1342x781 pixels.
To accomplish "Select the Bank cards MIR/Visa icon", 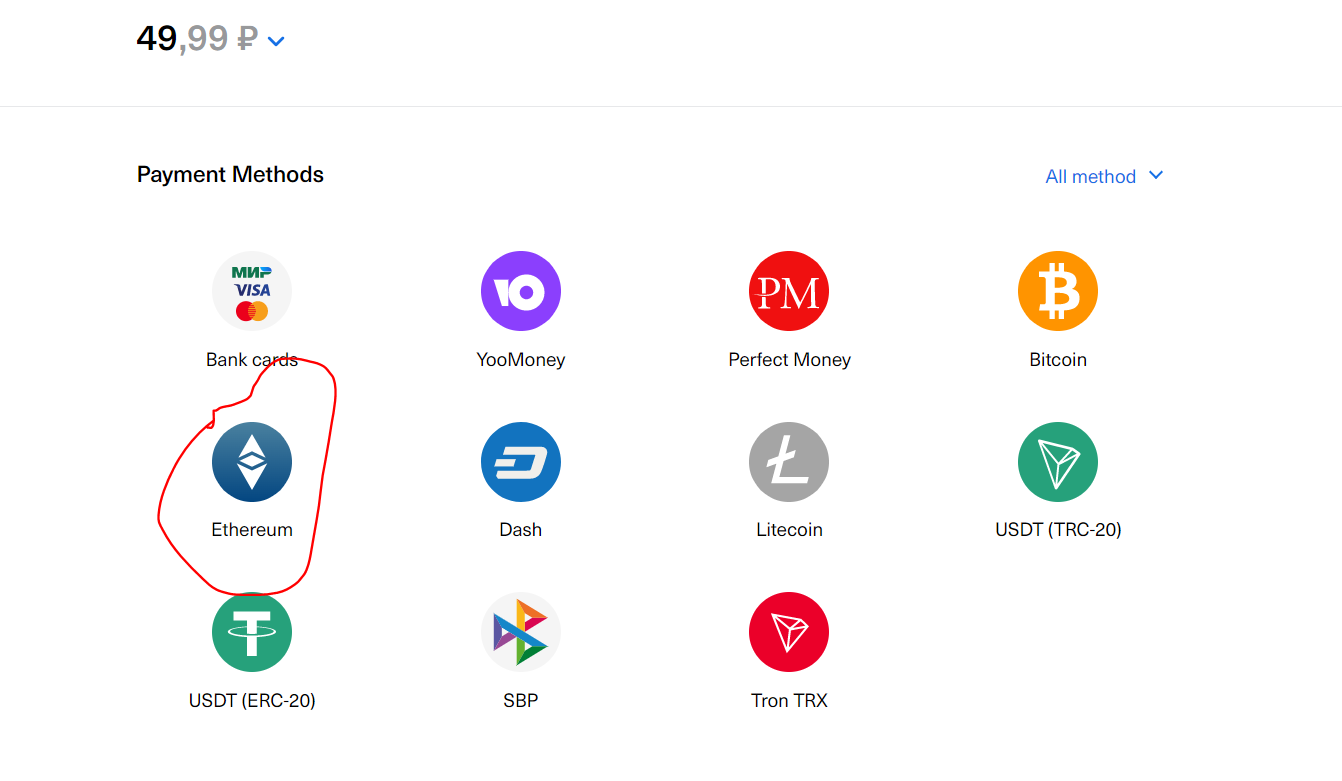I will (x=252, y=291).
